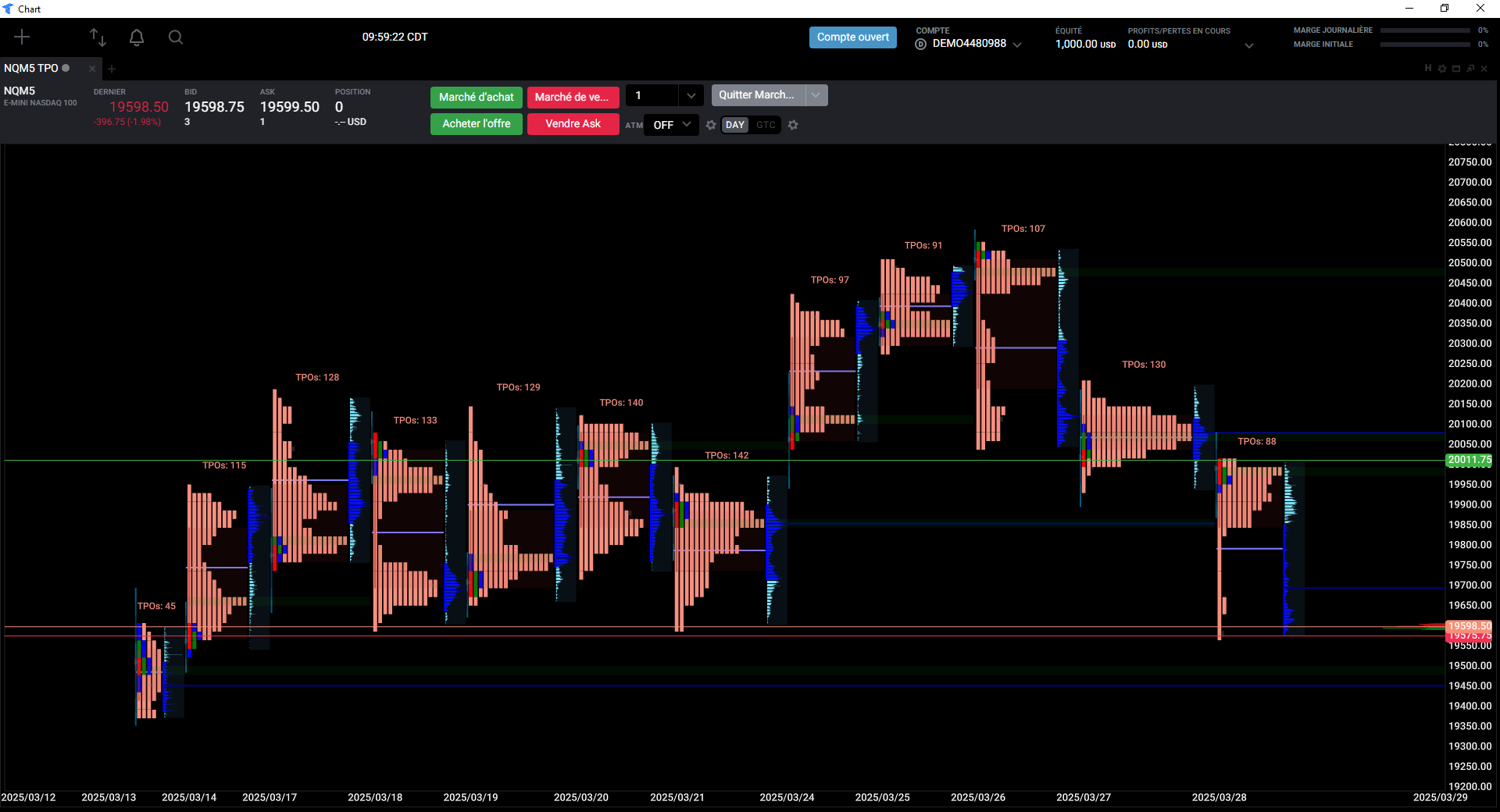
Task: Pop out the chart panel with arrow icon
Action: point(1470,69)
